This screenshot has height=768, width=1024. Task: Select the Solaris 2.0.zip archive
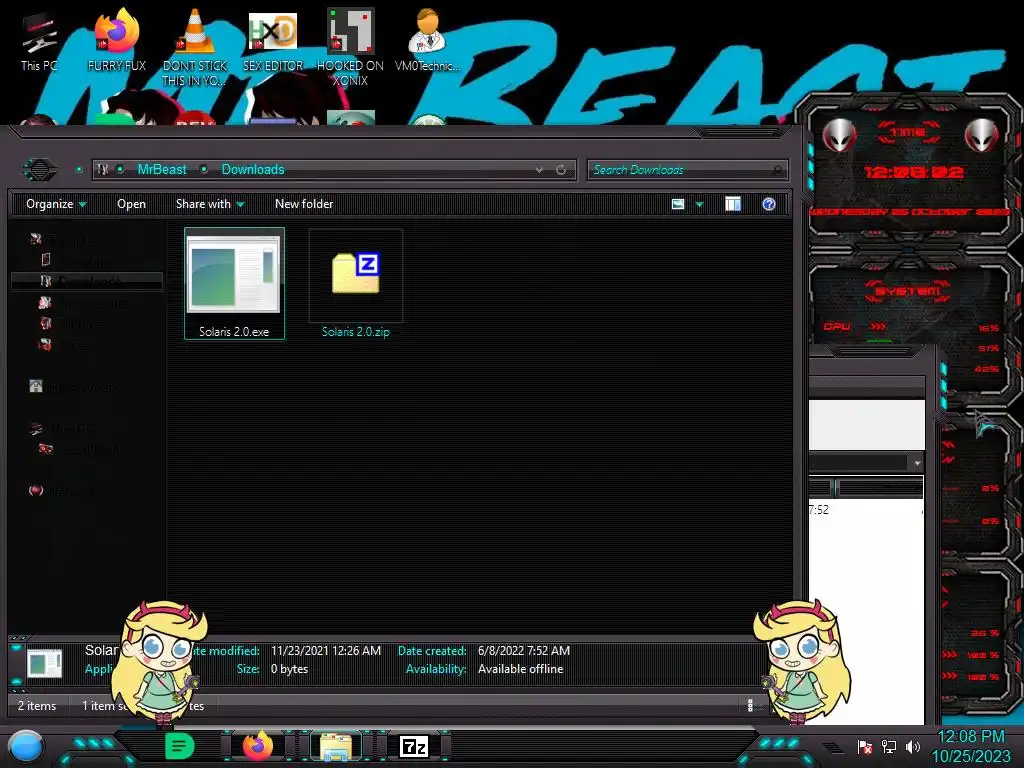[356, 283]
